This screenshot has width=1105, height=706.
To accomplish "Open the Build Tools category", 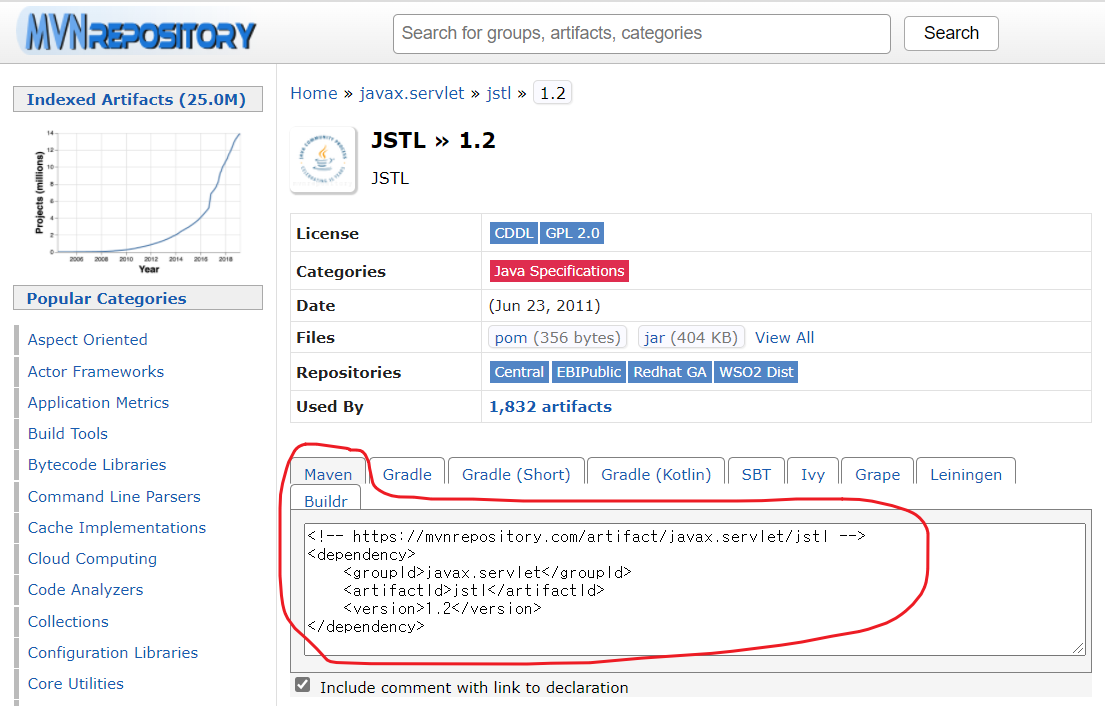I will [68, 433].
